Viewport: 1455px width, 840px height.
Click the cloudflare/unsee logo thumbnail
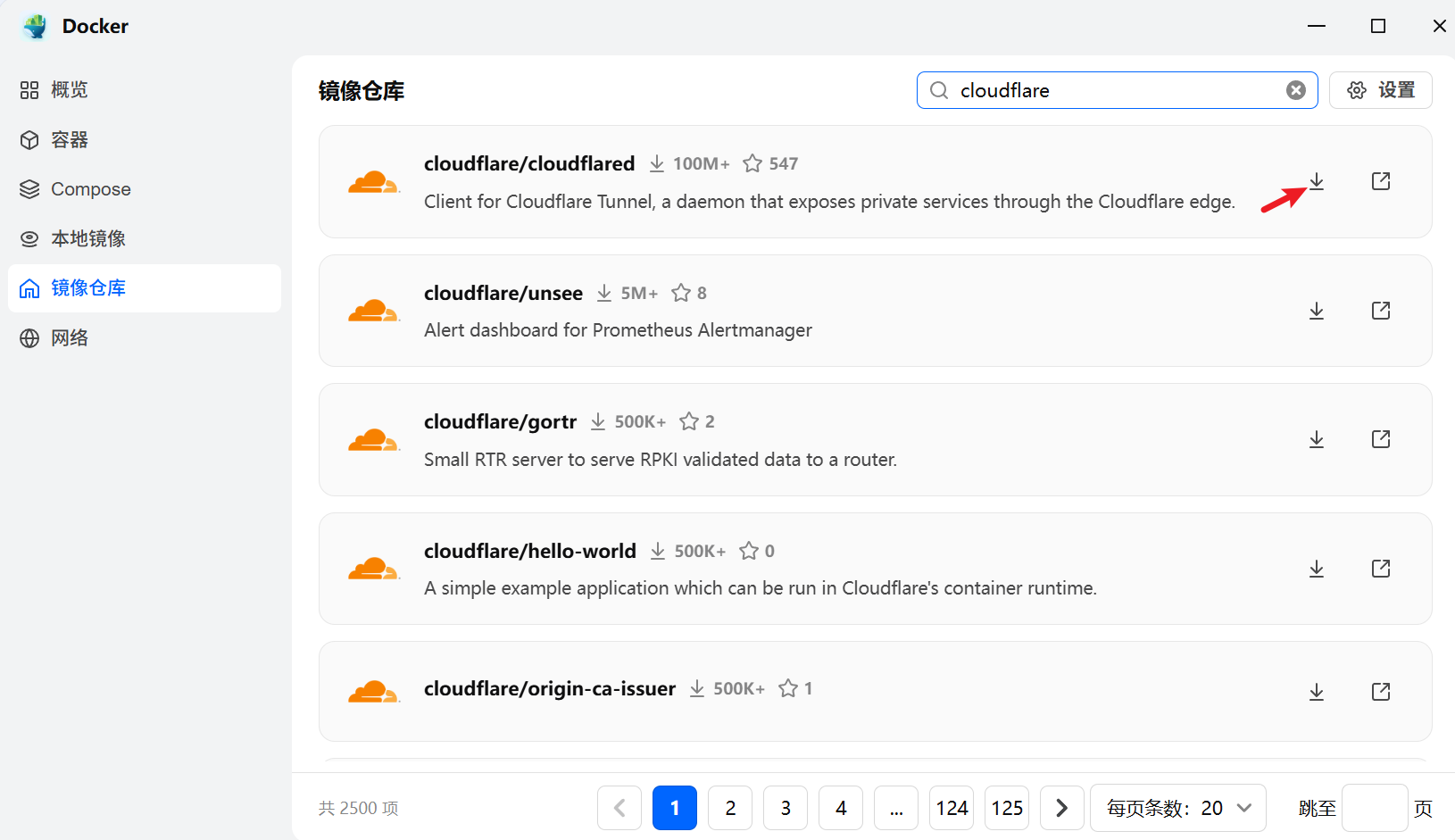tap(373, 311)
